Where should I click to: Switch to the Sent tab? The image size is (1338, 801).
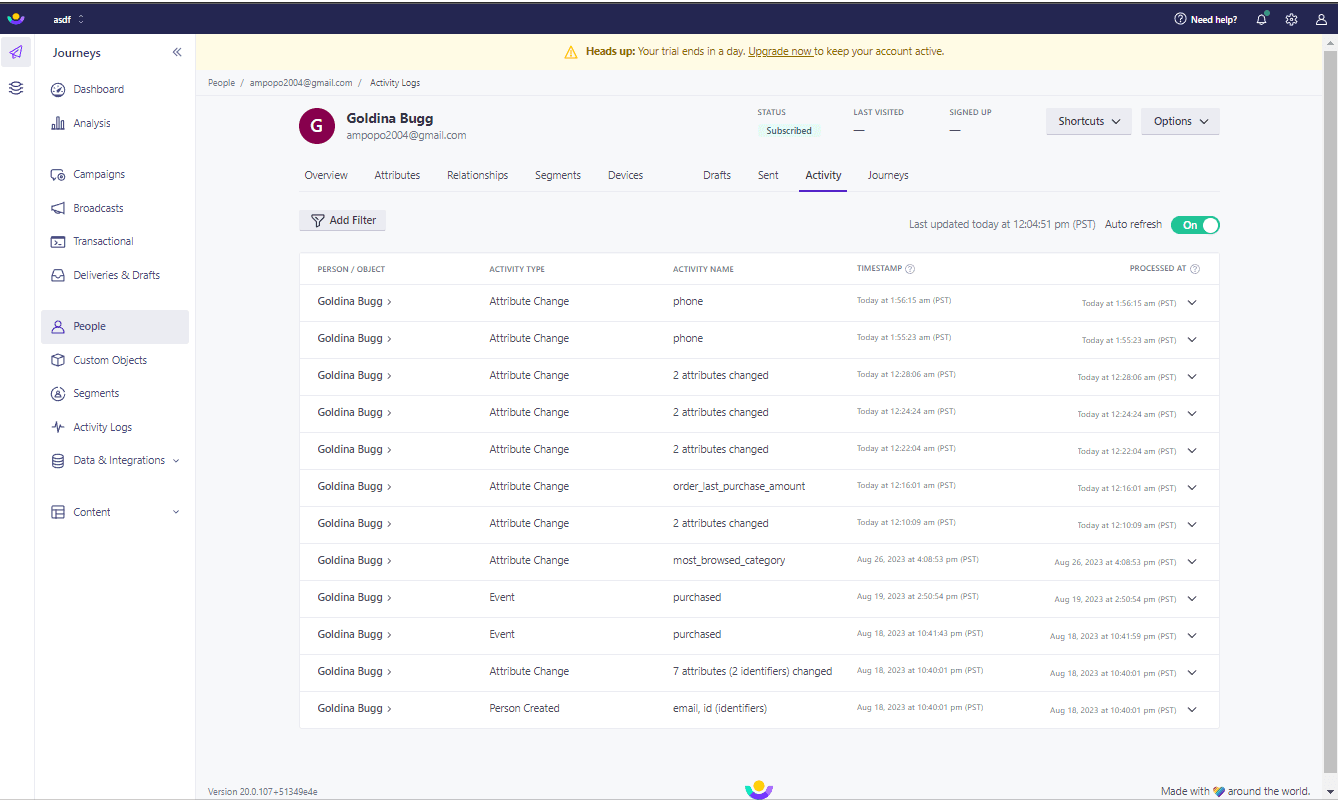pyautogui.click(x=768, y=175)
